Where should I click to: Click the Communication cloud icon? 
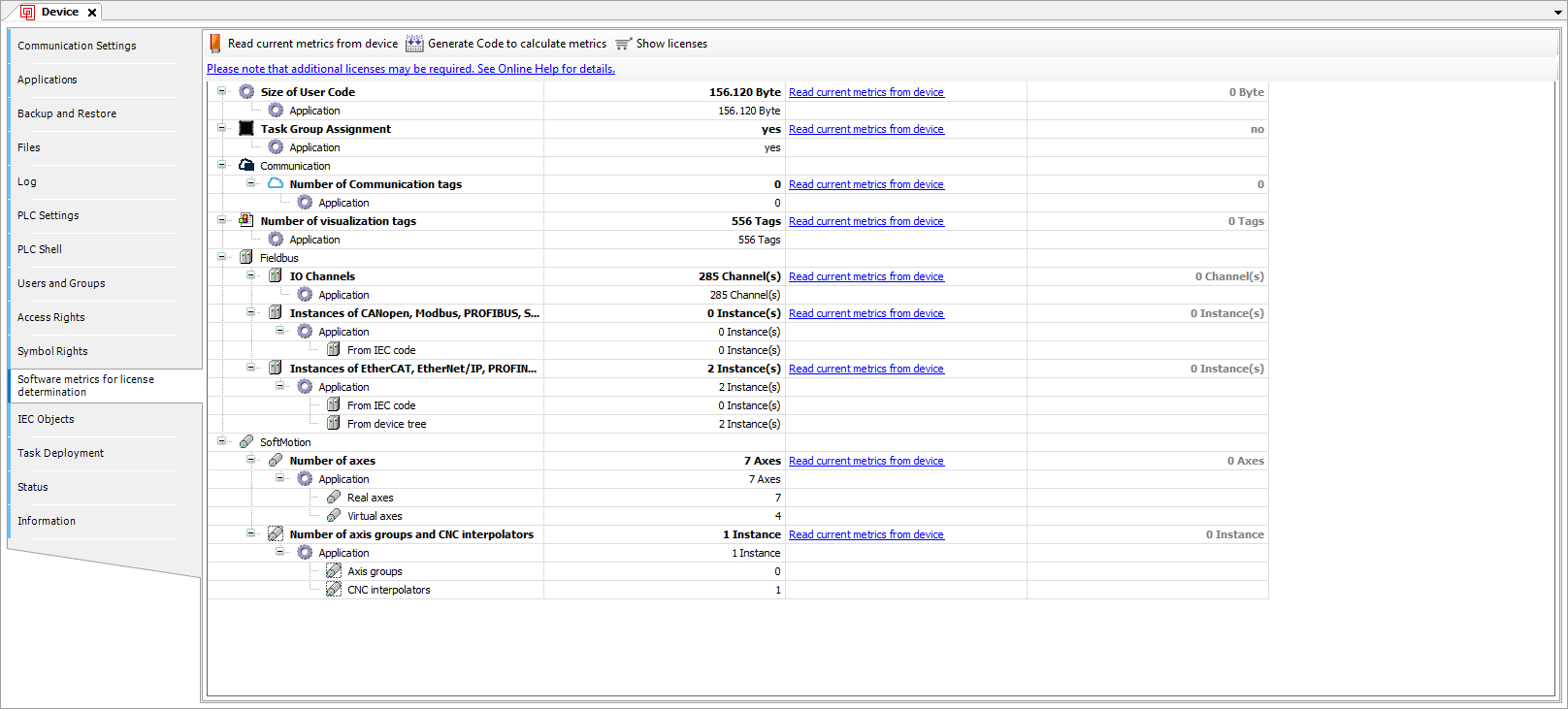246,166
